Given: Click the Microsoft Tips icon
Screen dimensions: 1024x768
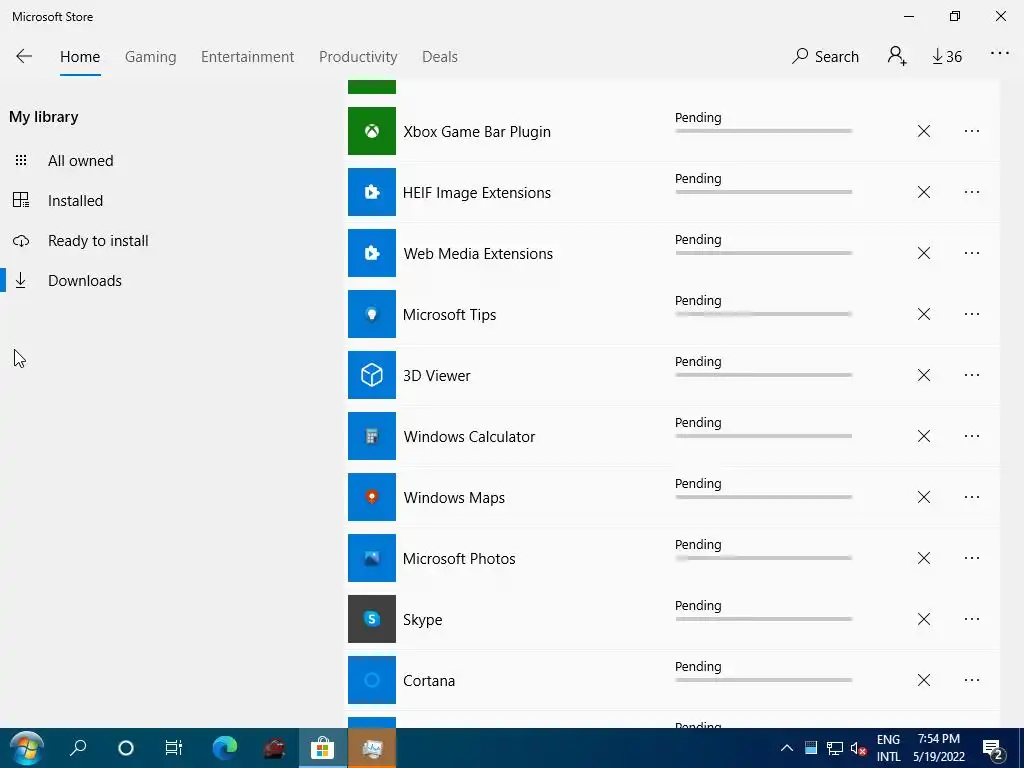Looking at the screenshot, I should coord(372,314).
